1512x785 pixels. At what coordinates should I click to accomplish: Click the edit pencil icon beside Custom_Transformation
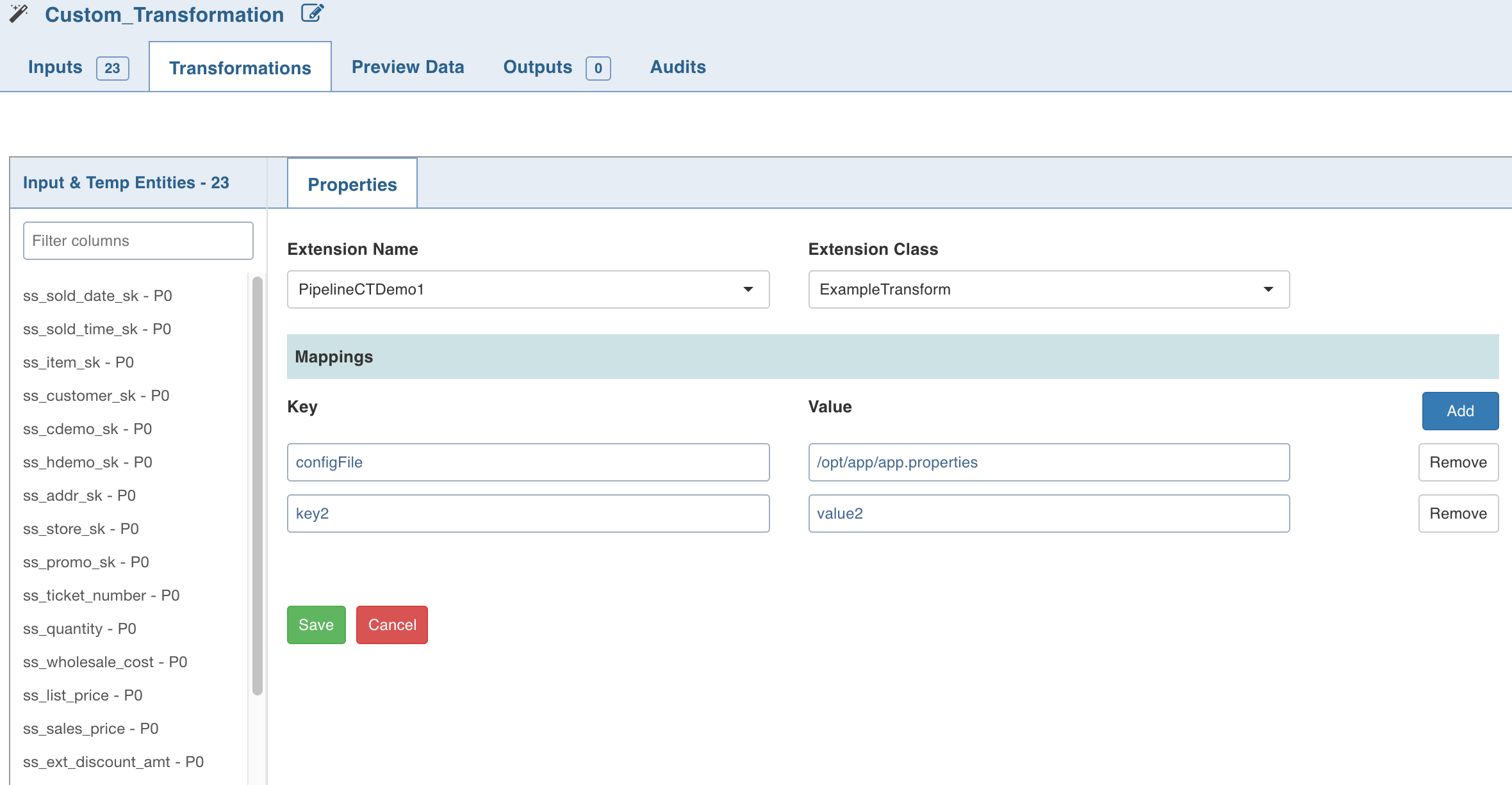313,13
